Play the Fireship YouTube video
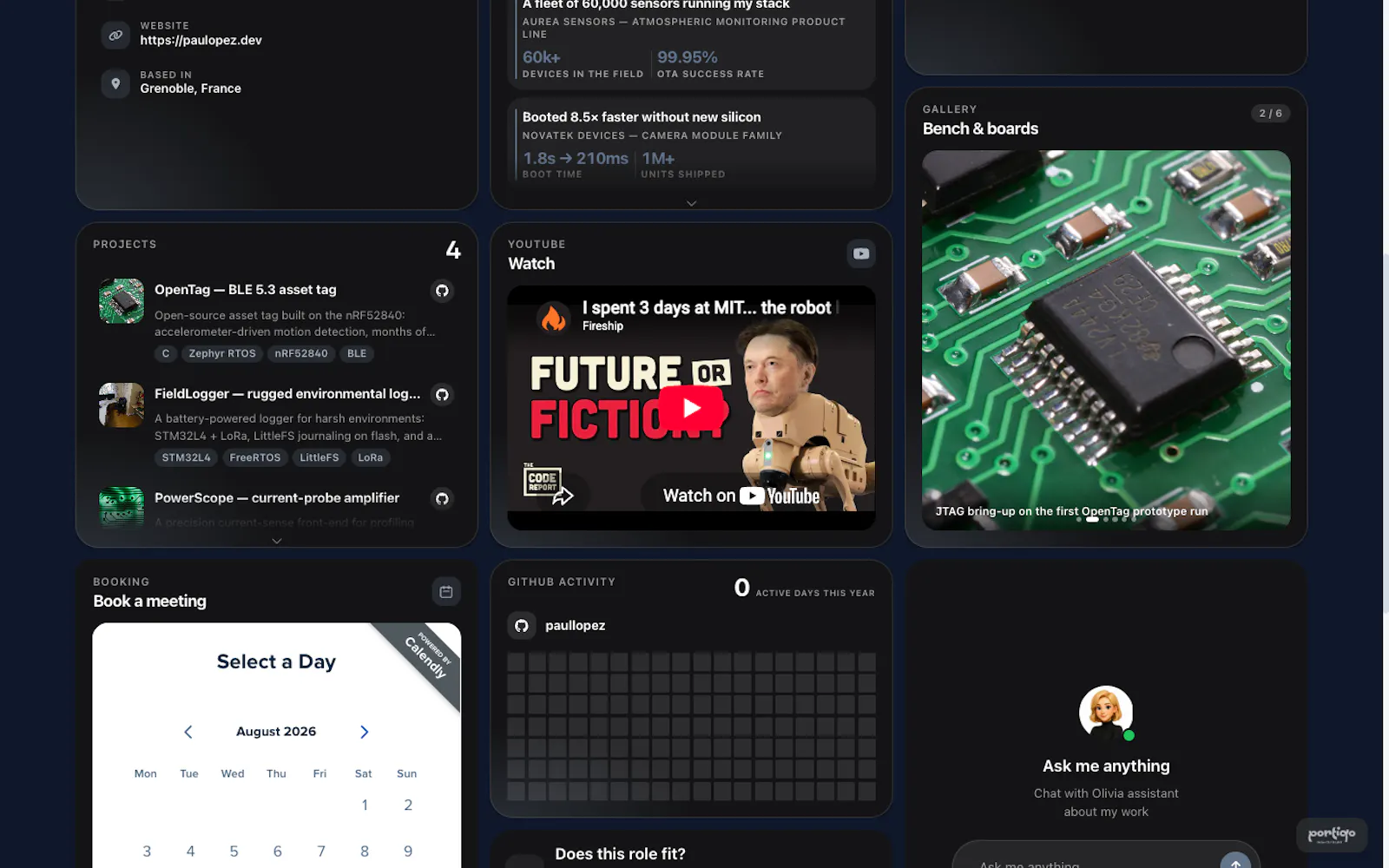 coord(691,408)
